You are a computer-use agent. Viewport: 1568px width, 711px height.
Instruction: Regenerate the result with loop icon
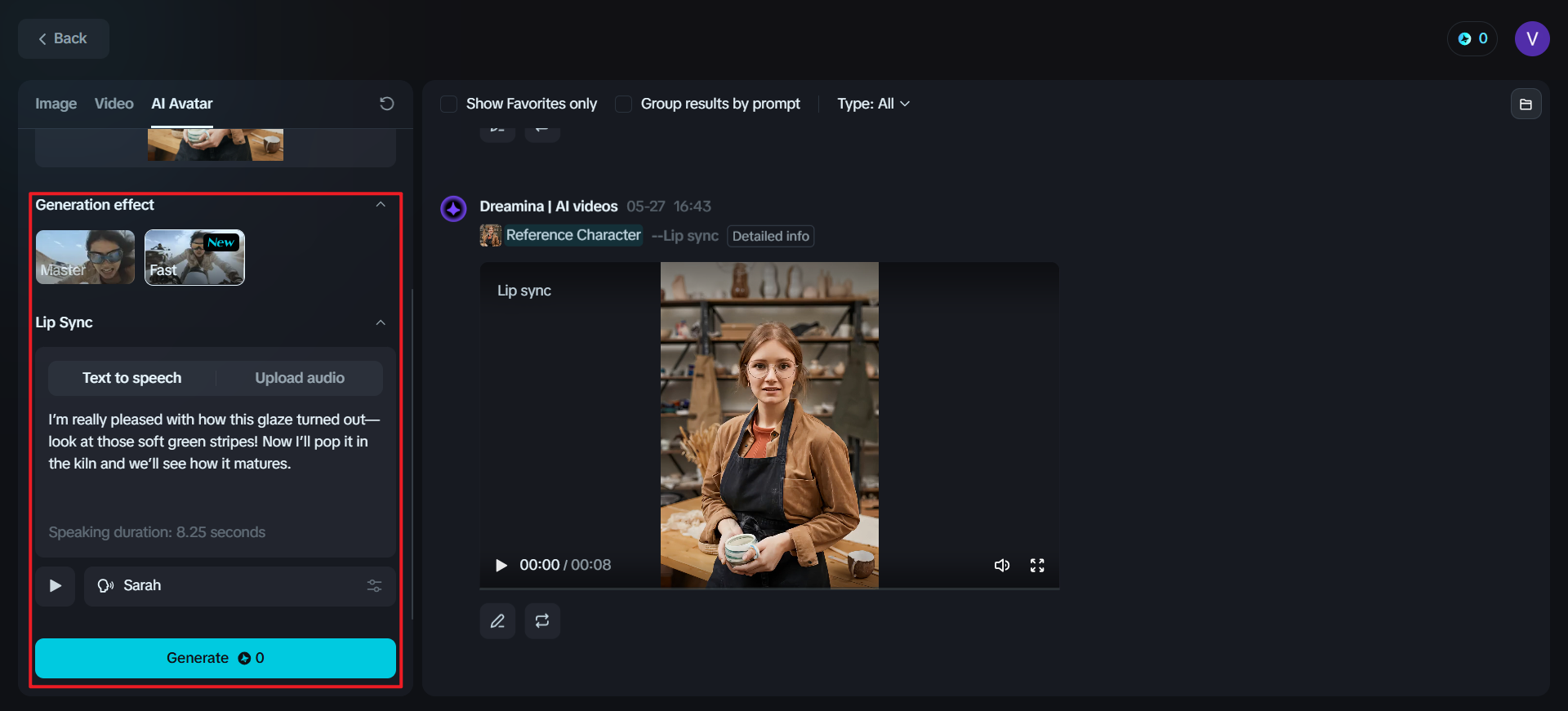point(542,621)
